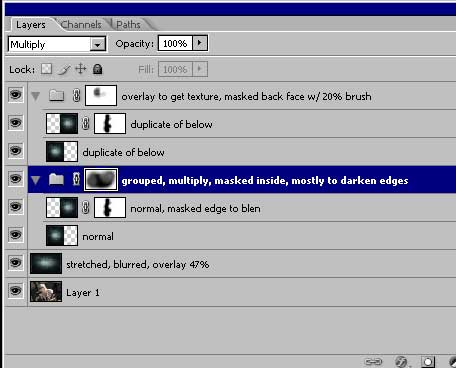Toggle lock image pixels brush icon

[x=64, y=69]
